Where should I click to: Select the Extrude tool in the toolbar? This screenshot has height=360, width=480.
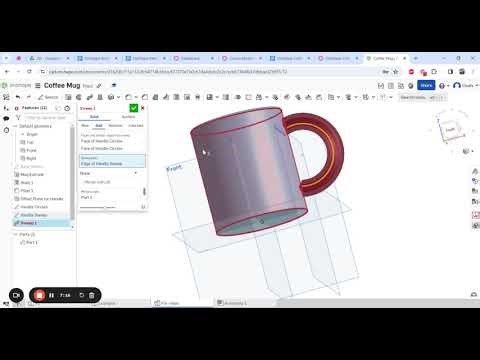(x=68, y=97)
